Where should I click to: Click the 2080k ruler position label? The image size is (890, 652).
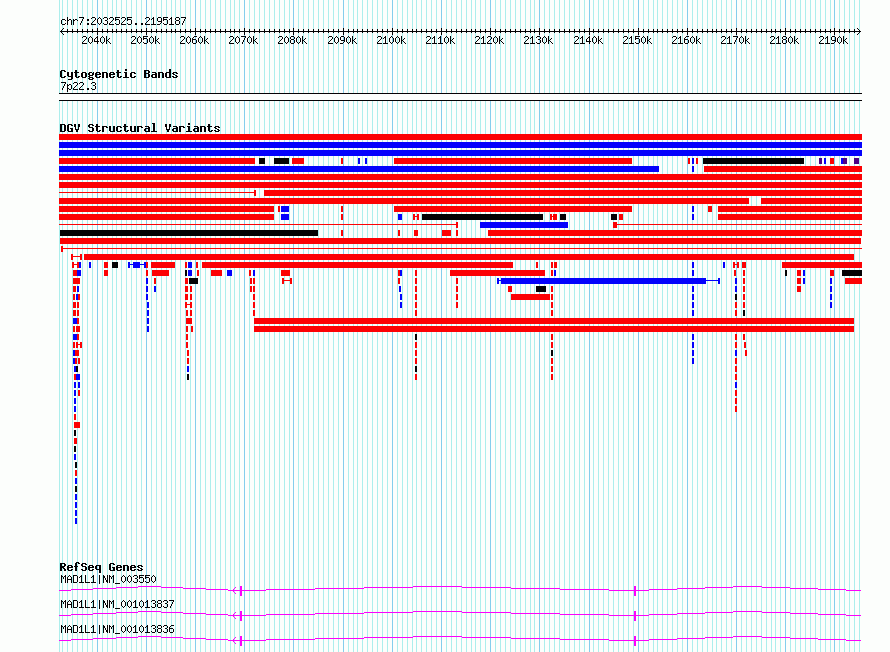(292, 40)
